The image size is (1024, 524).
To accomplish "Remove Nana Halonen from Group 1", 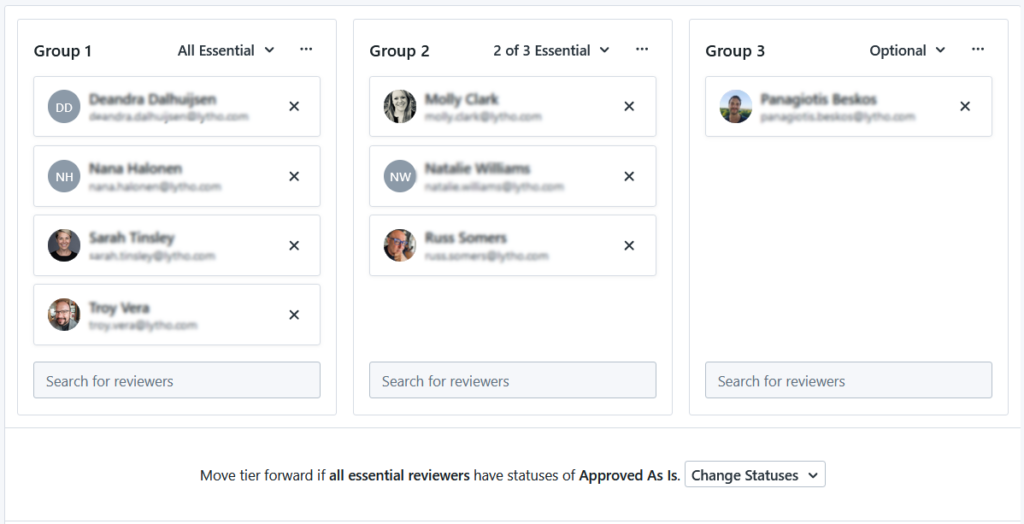I will click(x=294, y=176).
